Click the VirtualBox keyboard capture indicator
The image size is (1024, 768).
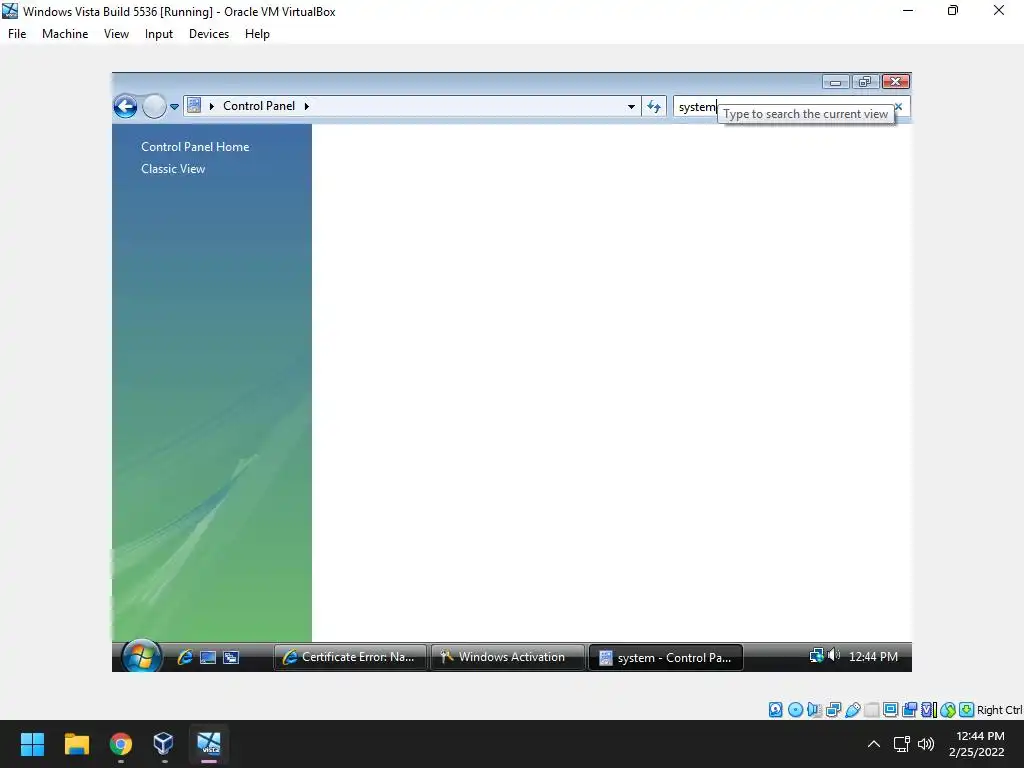[x=967, y=709]
